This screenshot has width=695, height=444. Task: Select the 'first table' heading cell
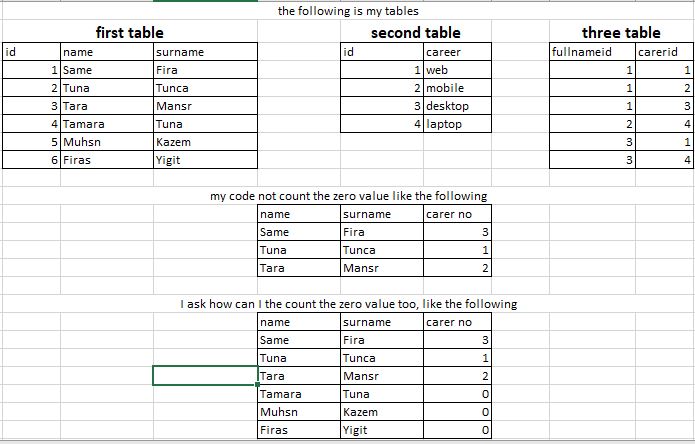coord(129,32)
